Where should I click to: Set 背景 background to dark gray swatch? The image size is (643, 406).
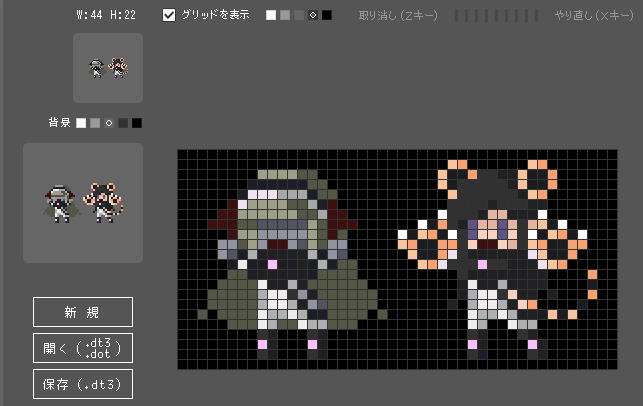(123, 123)
